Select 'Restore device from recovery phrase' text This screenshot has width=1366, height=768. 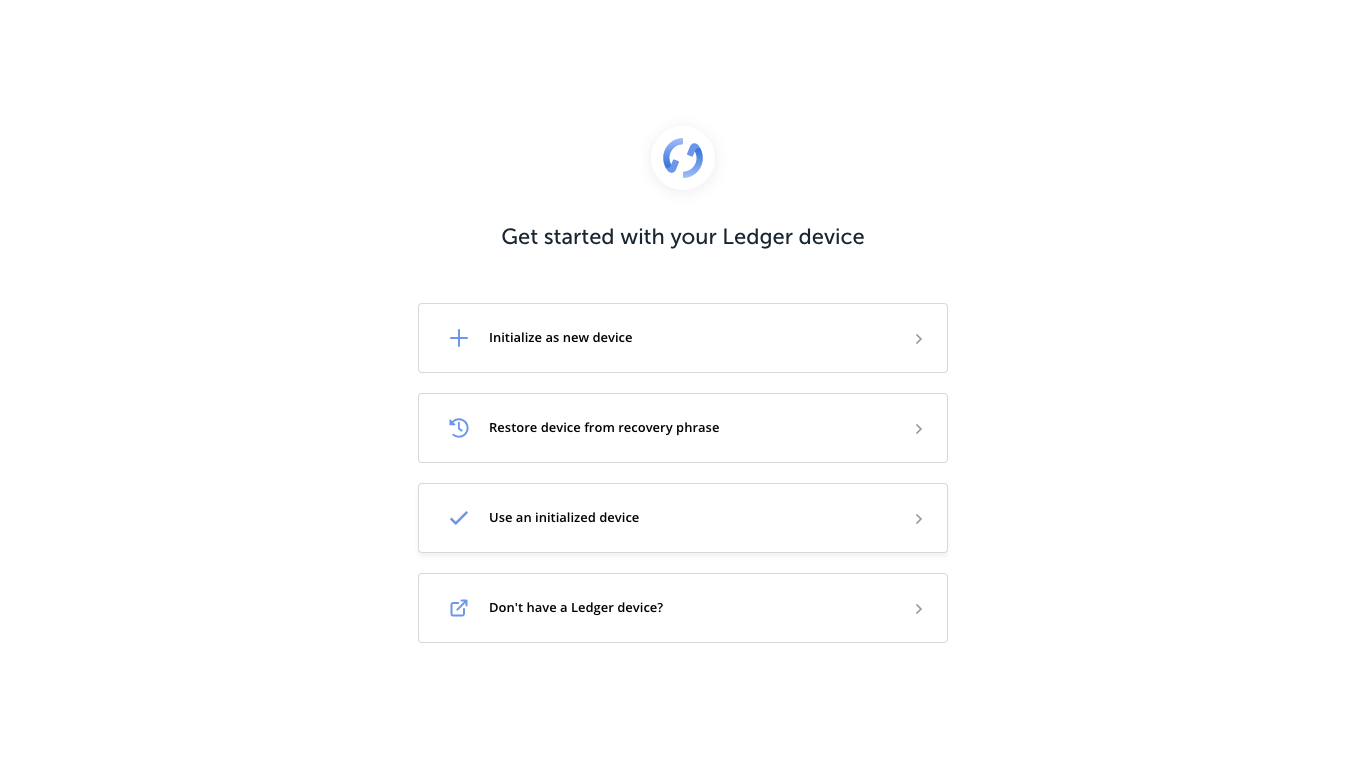(604, 428)
